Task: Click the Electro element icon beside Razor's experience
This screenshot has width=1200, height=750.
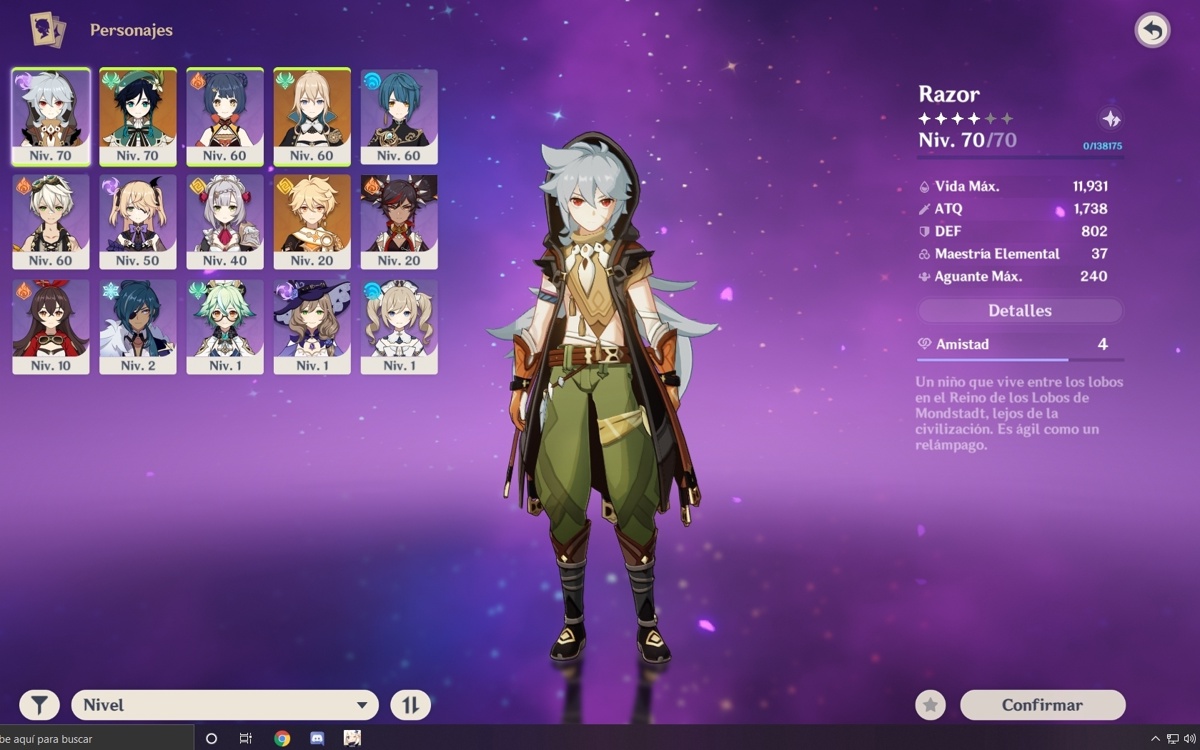Action: coord(1112,116)
